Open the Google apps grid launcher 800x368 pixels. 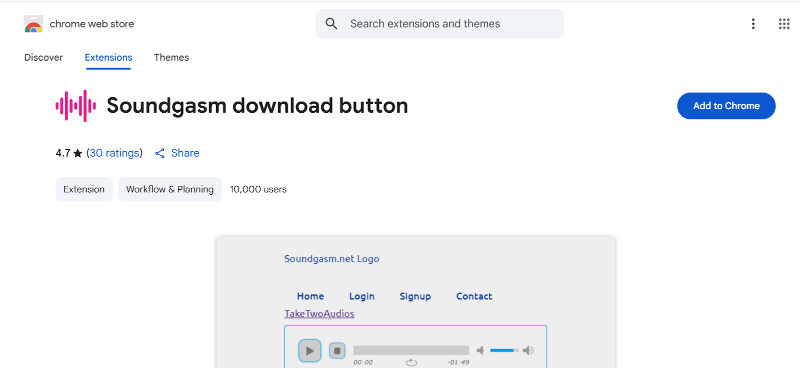pyautogui.click(x=784, y=23)
